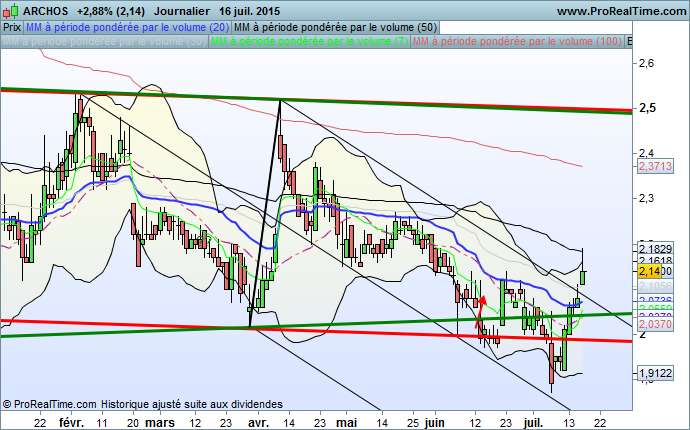Click the 13 date label on time axis
The width and height of the screenshot is (690, 430).
coord(569,423)
